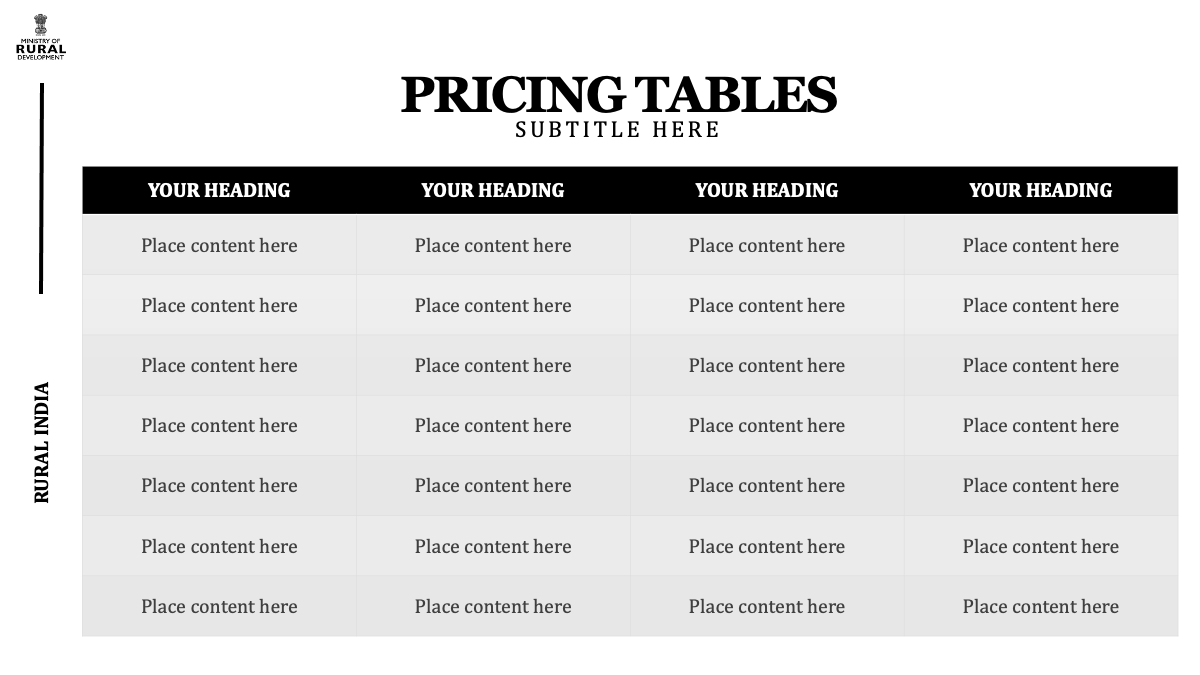
Task: Select the fourth column YOUR HEADING cell
Action: tap(1041, 190)
